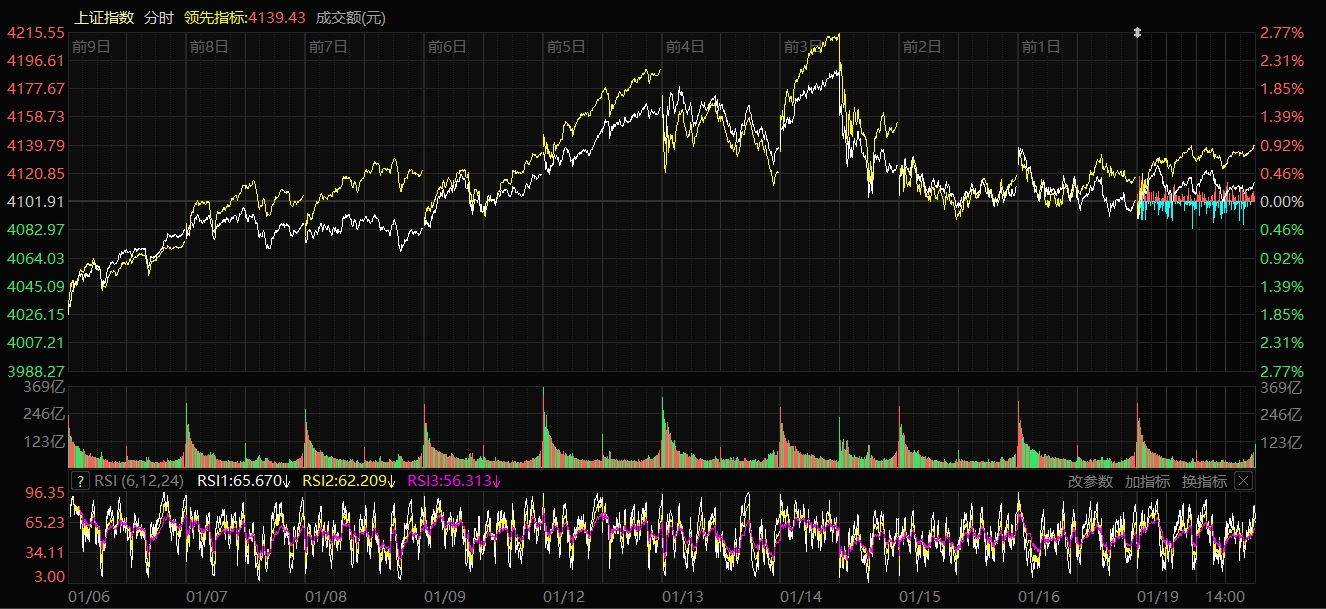1326x609 pixels.
Task: Click the RSI2 yellow value readout
Action: click(349, 481)
